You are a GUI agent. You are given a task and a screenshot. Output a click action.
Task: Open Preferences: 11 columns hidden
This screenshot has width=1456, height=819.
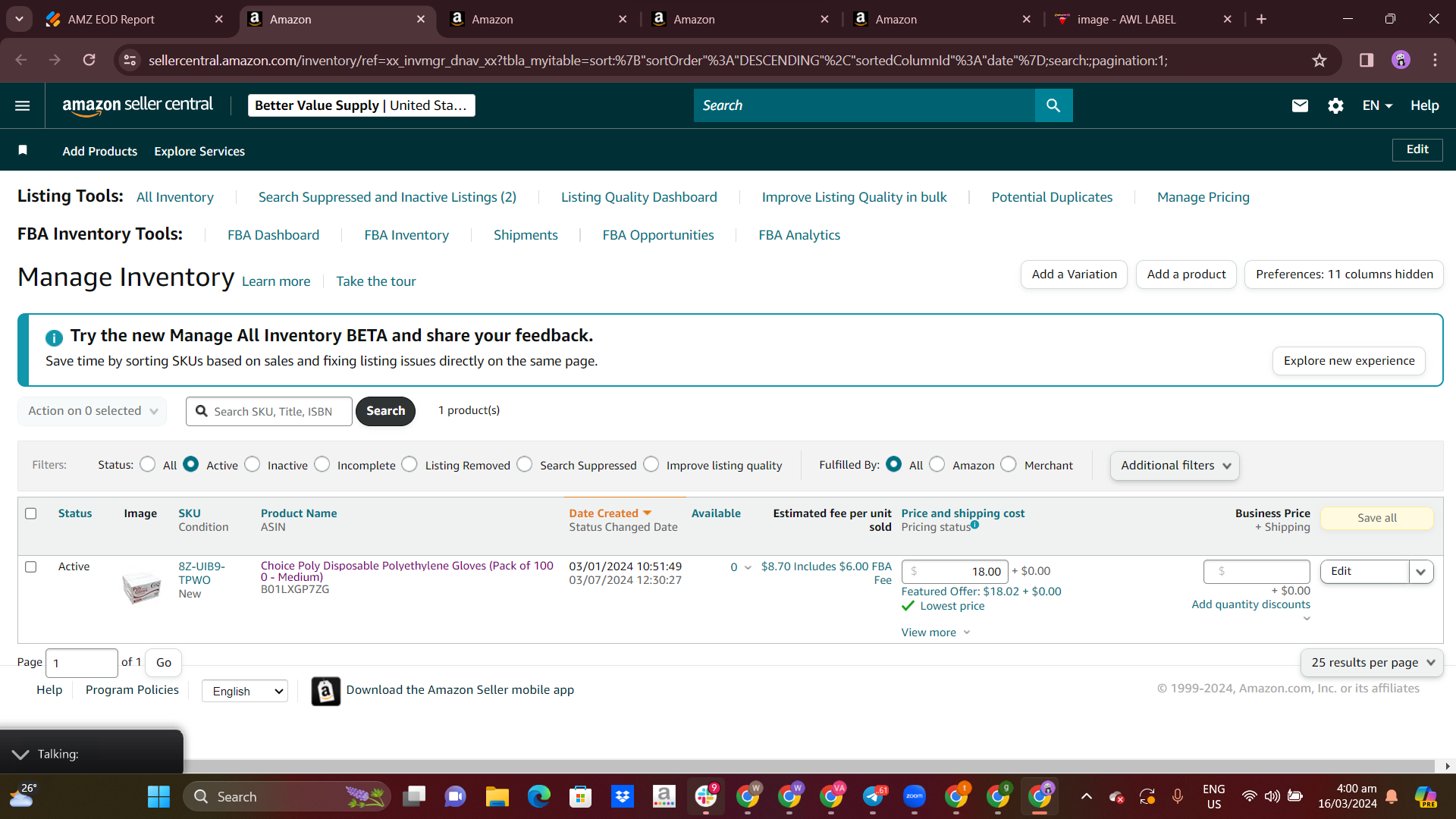click(x=1344, y=275)
